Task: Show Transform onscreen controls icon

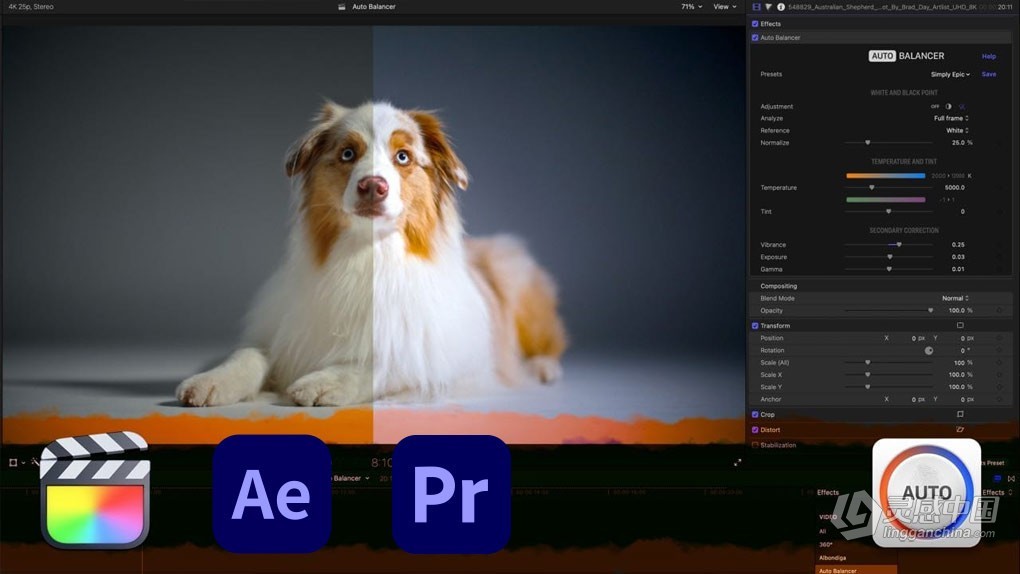Action: click(x=960, y=325)
